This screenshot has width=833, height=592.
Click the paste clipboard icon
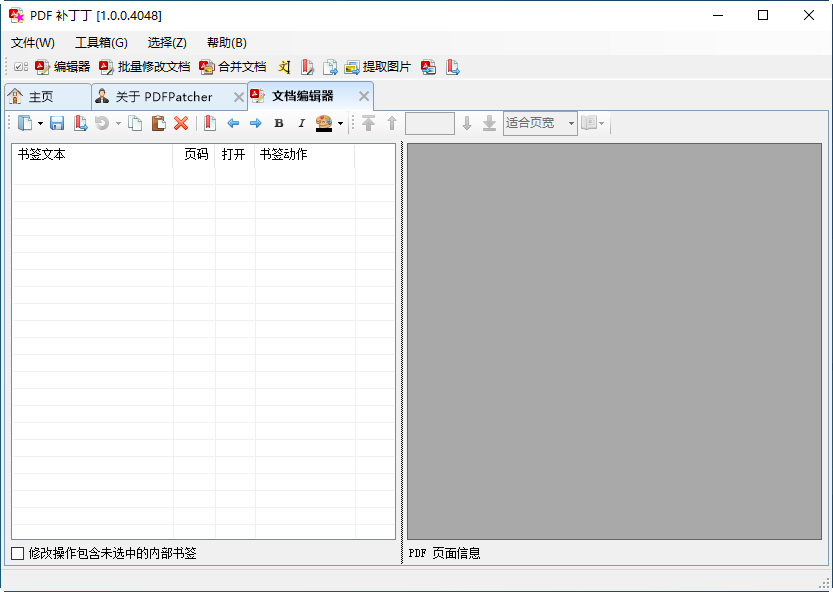pos(158,123)
